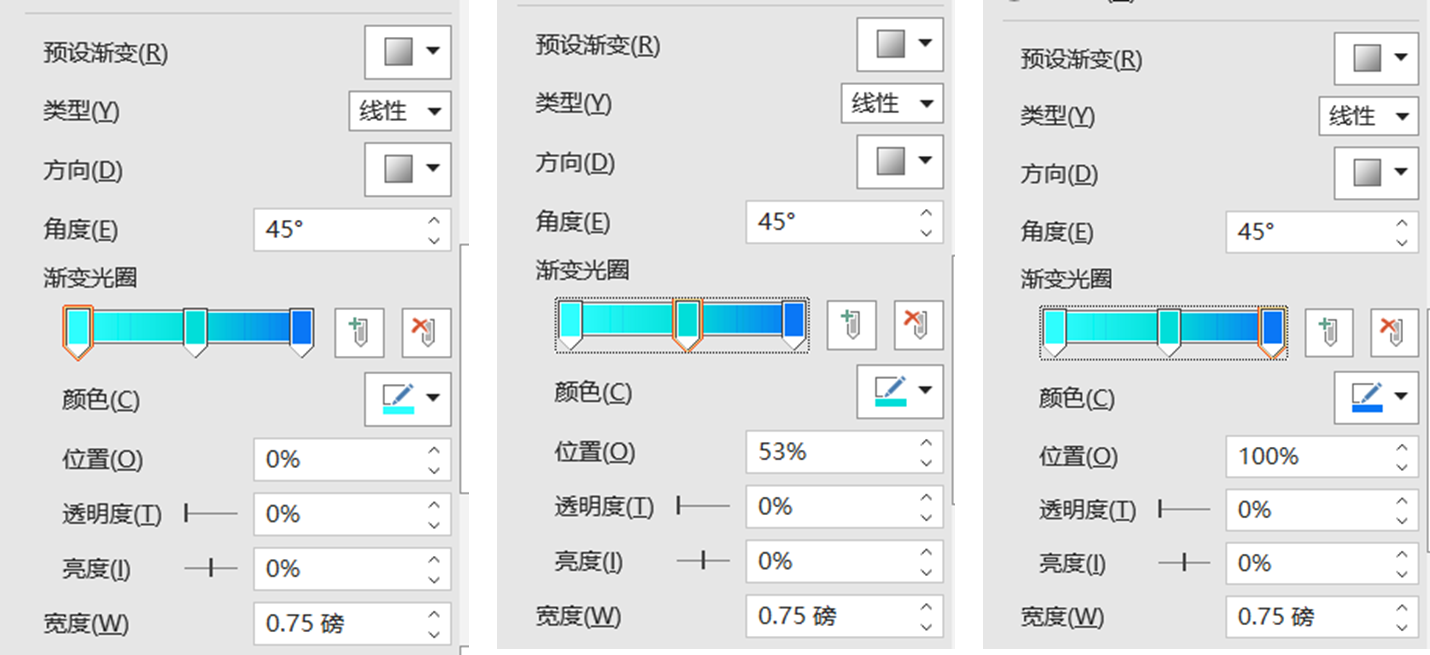This screenshot has width=1430, height=655.
Task: Remove the gradient stop in the 100% position panel
Action: (x=1395, y=331)
